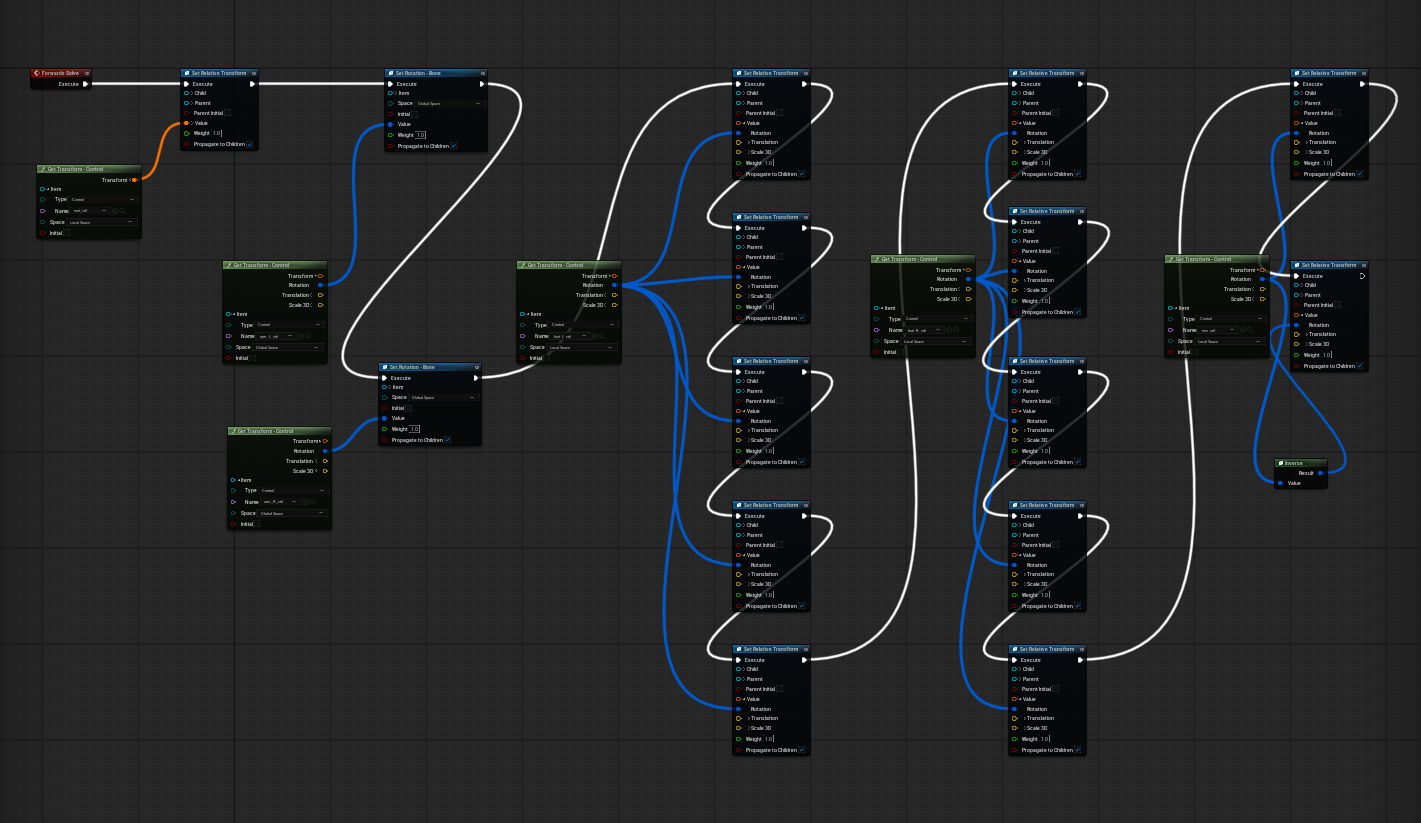Toggle Initial on Set Rotation - Bone fed by arm_R_ctrl
The image size is (1421, 823).
point(409,408)
